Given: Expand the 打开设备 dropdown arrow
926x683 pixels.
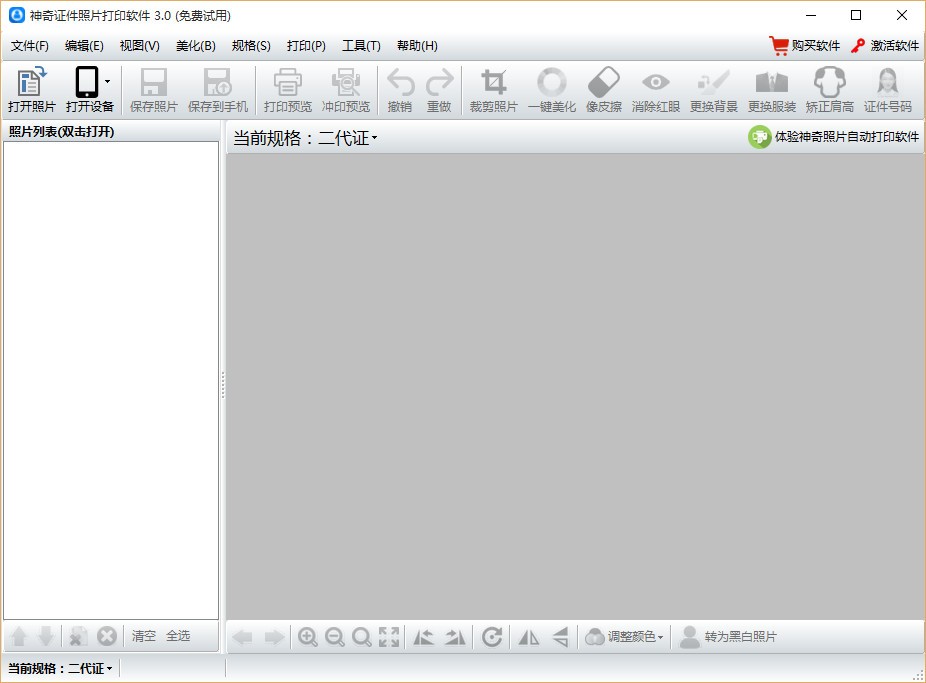Looking at the screenshot, I should pos(107,82).
